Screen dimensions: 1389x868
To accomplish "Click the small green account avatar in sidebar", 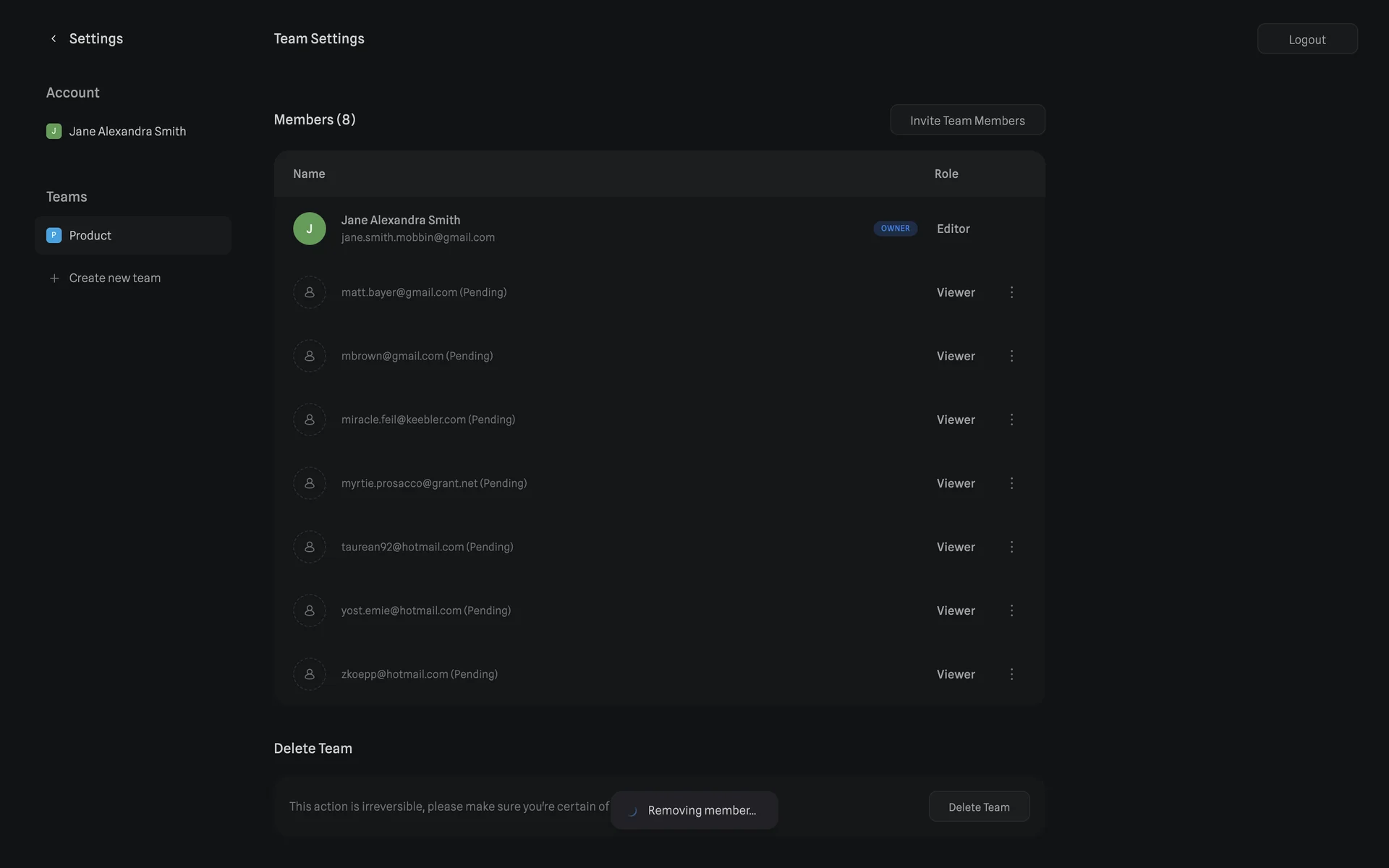I will pyautogui.click(x=54, y=132).
